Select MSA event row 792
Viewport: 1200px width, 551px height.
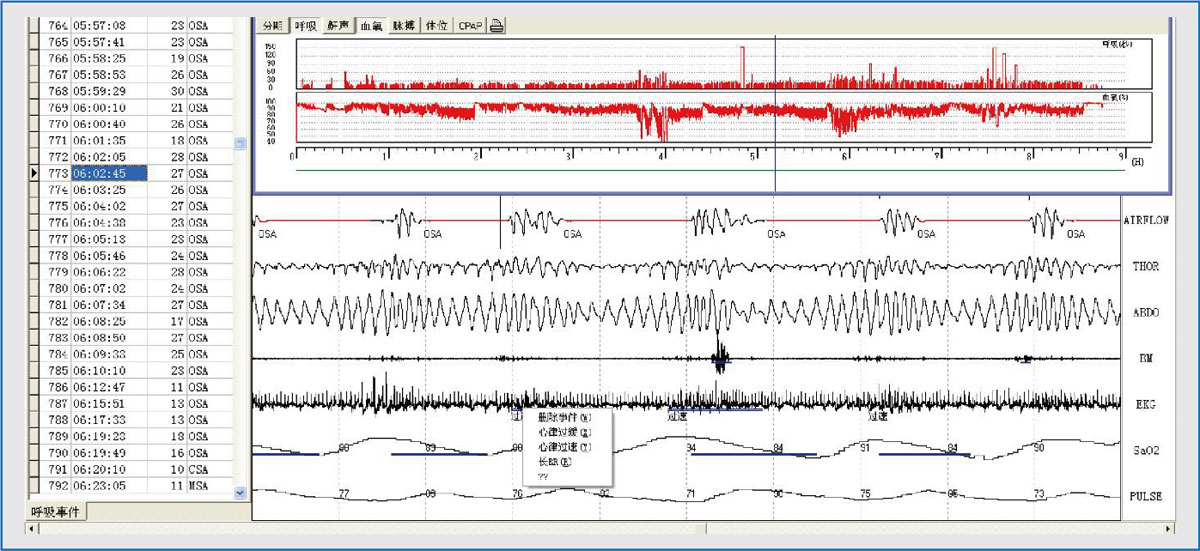[130, 484]
